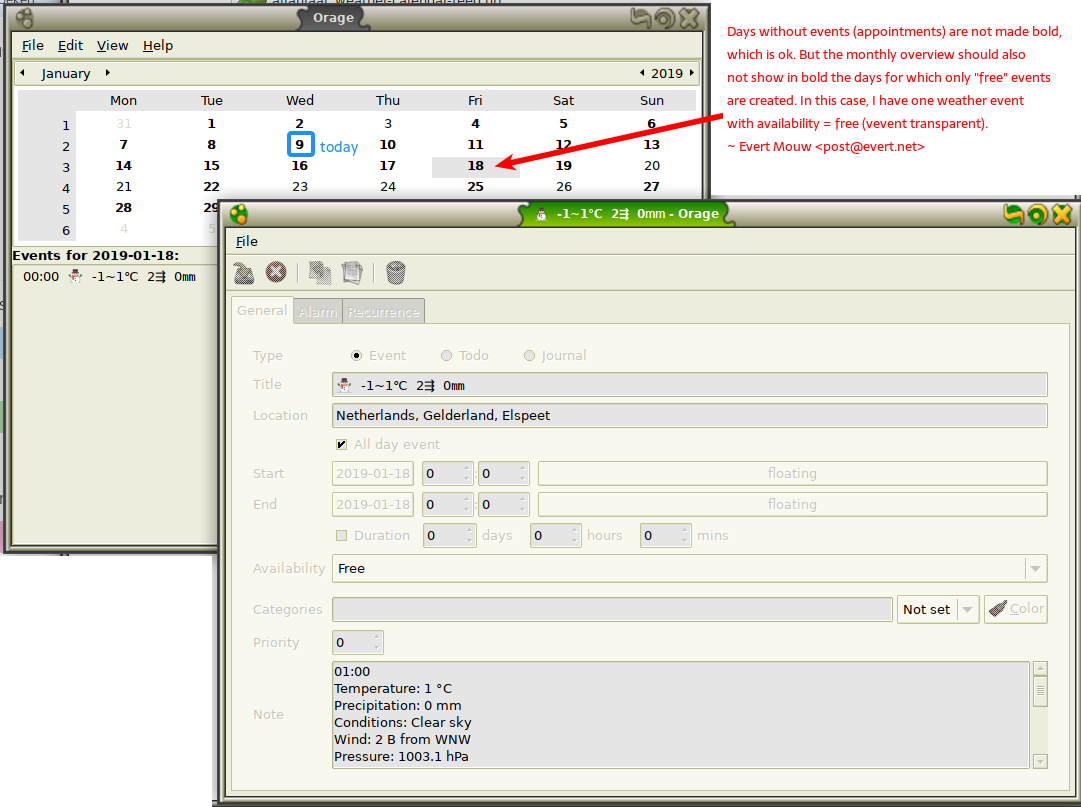Go to next year with arrow after 2019

click(692, 73)
